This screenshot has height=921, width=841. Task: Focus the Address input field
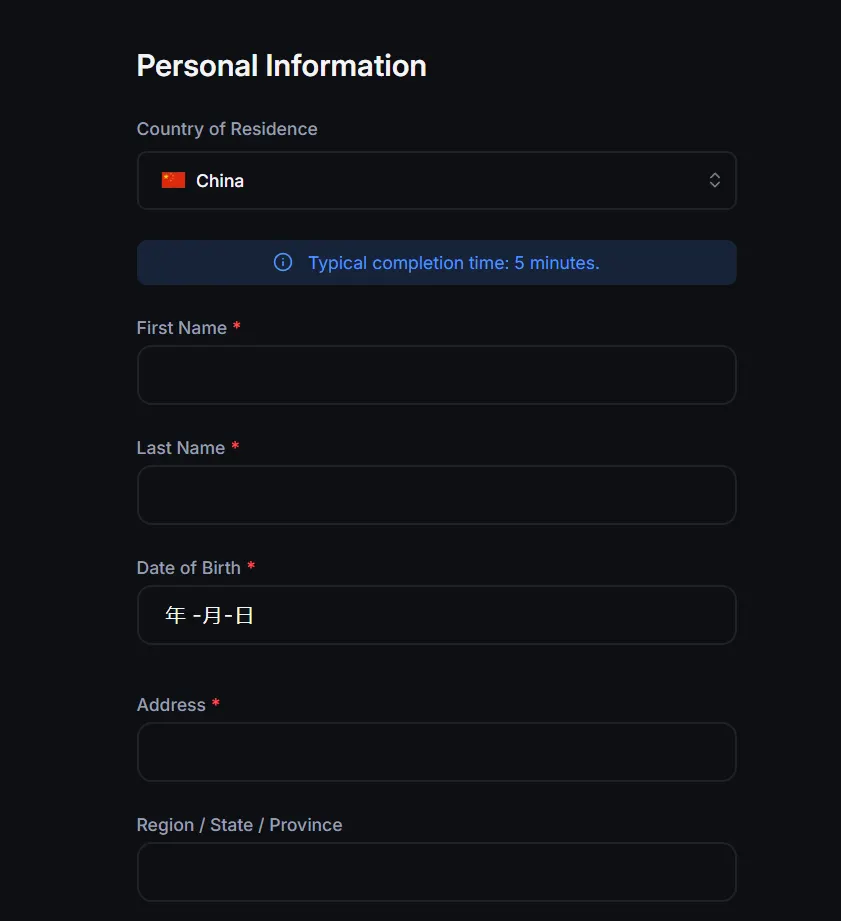pyautogui.click(x=436, y=752)
